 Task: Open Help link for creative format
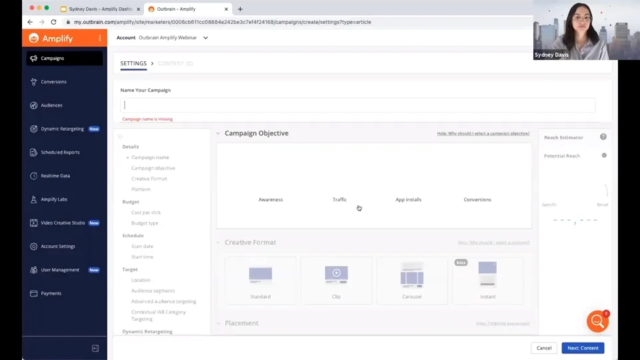tap(494, 242)
